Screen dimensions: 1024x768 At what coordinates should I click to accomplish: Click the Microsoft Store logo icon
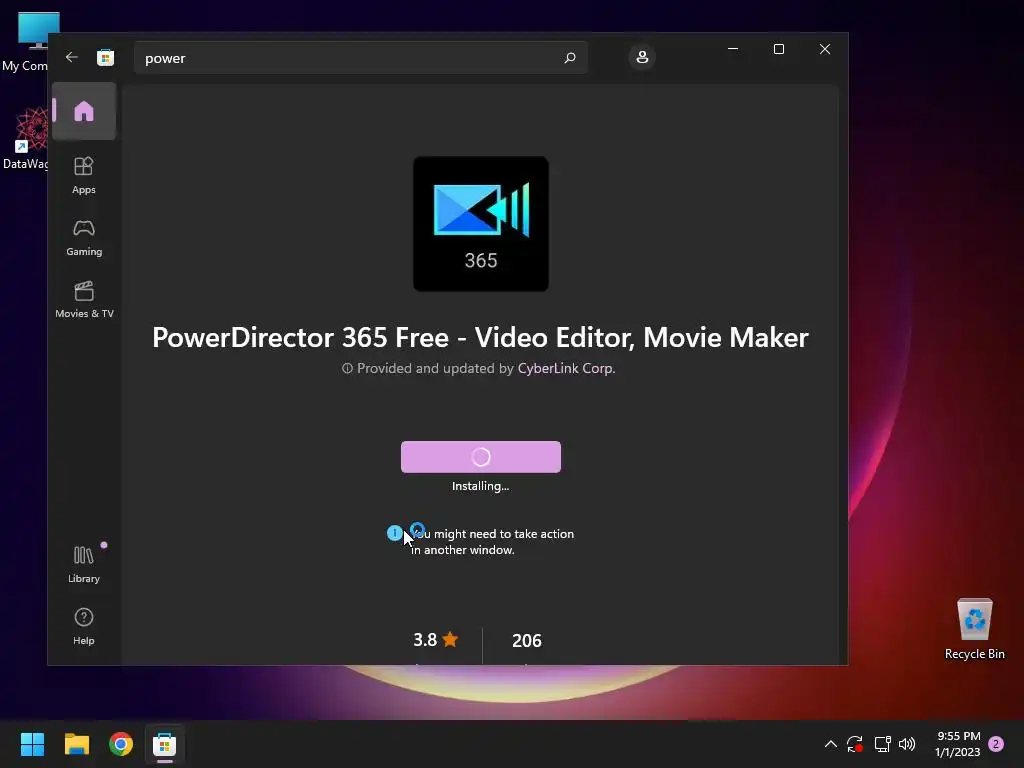105,57
